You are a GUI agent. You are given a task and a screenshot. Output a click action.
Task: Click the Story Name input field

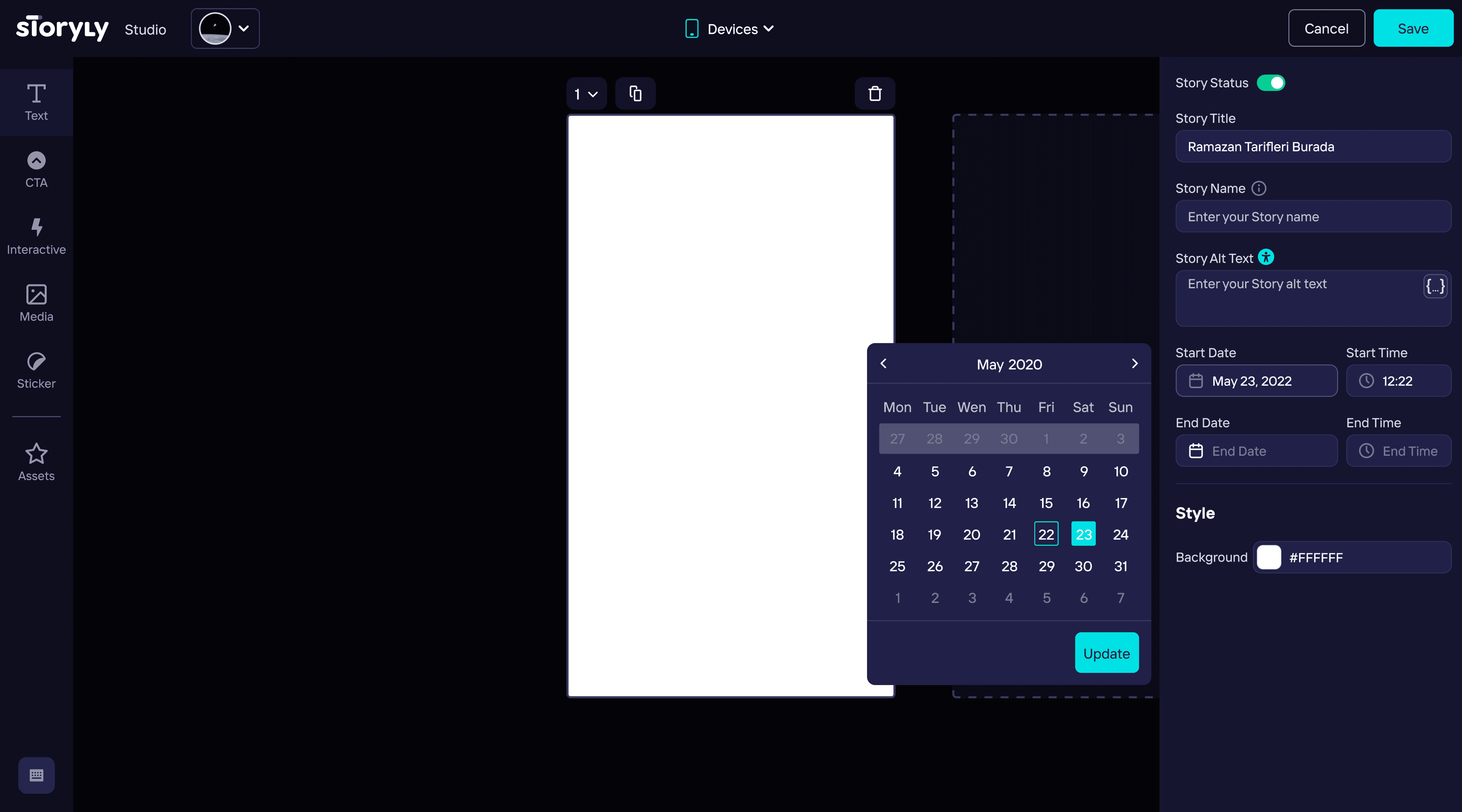pyautogui.click(x=1313, y=217)
